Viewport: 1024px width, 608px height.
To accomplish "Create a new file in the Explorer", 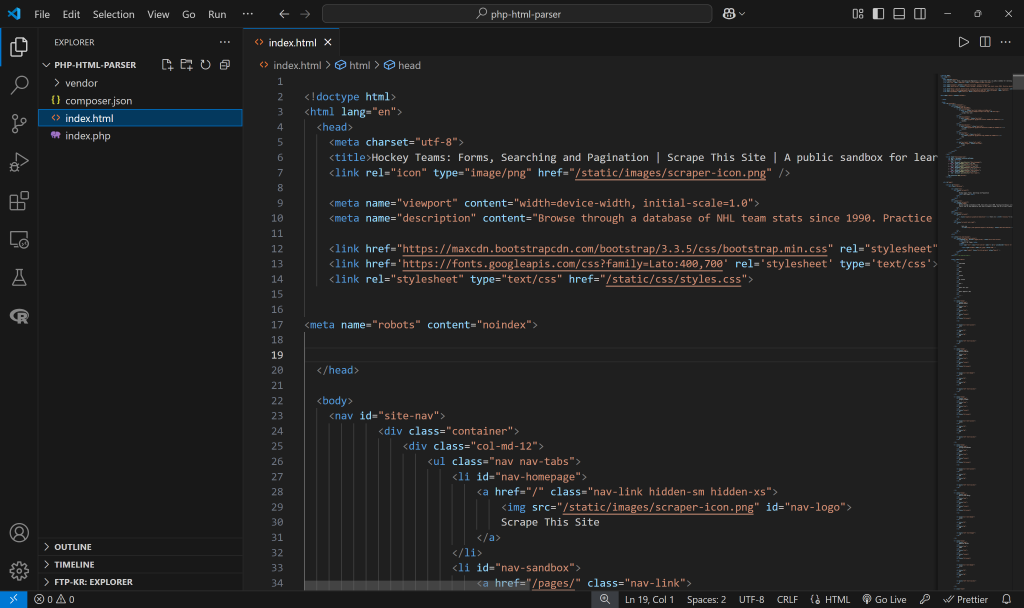I will click(x=167, y=64).
